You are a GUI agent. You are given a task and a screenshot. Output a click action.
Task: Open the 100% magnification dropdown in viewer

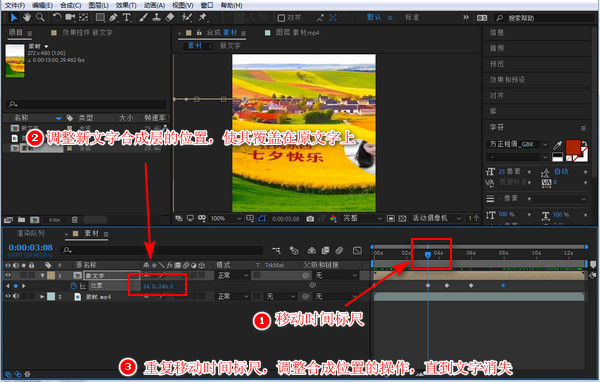coord(227,219)
